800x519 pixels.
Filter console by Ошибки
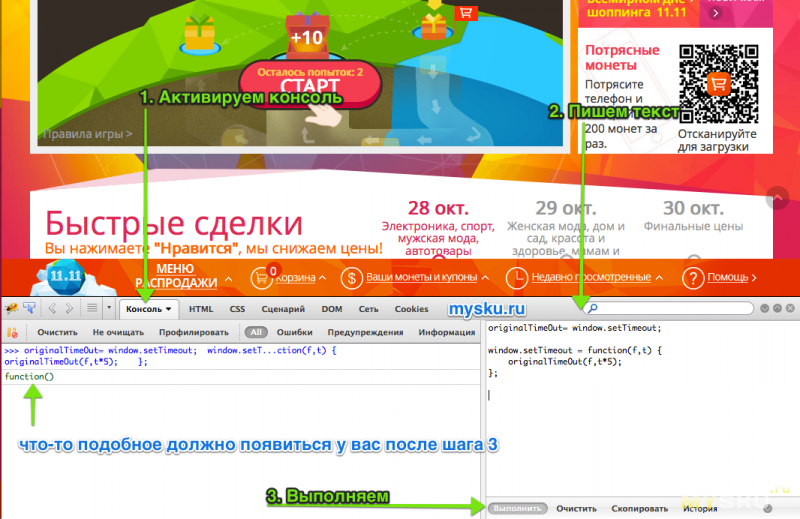tap(294, 332)
